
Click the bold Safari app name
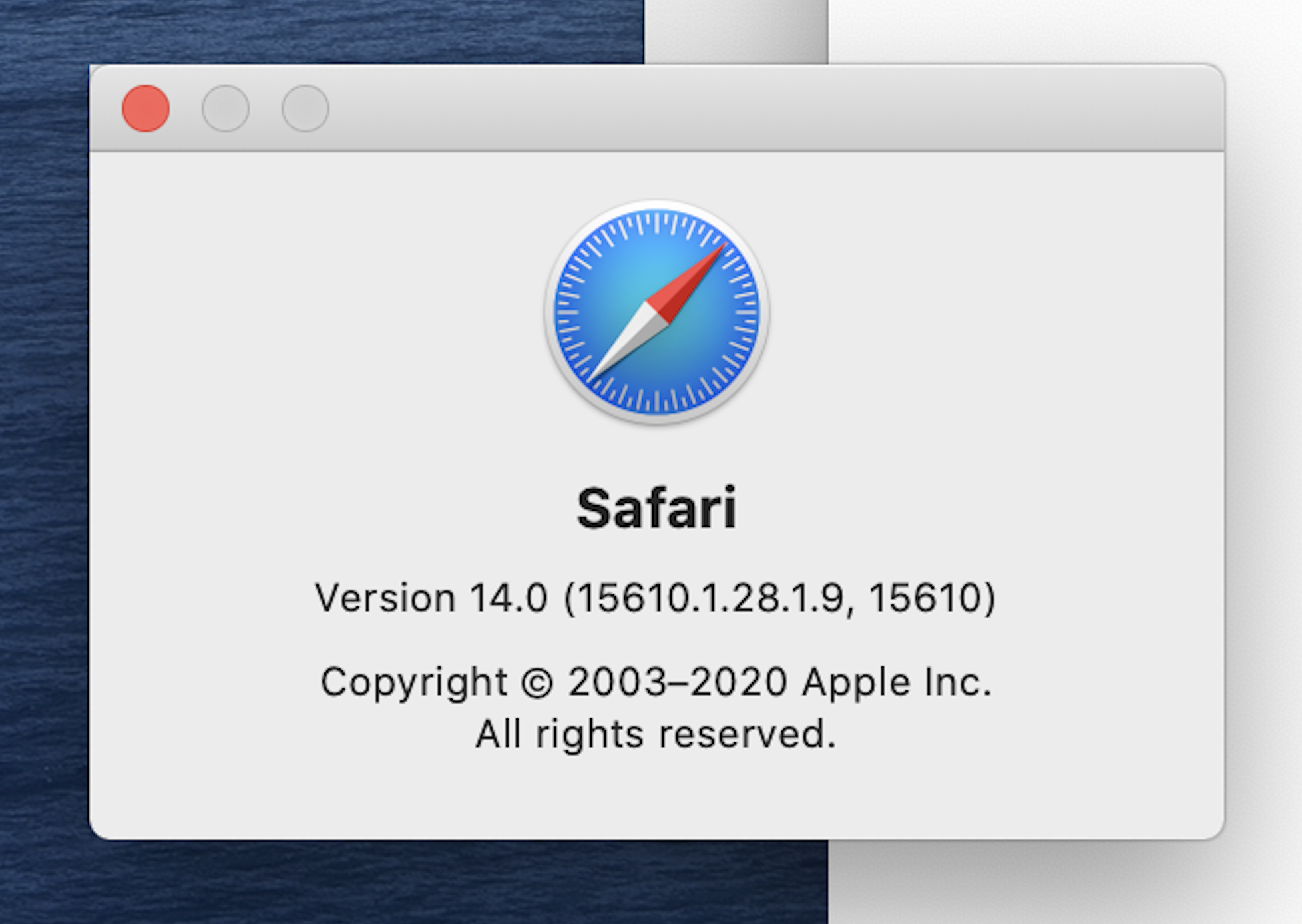pos(656,509)
